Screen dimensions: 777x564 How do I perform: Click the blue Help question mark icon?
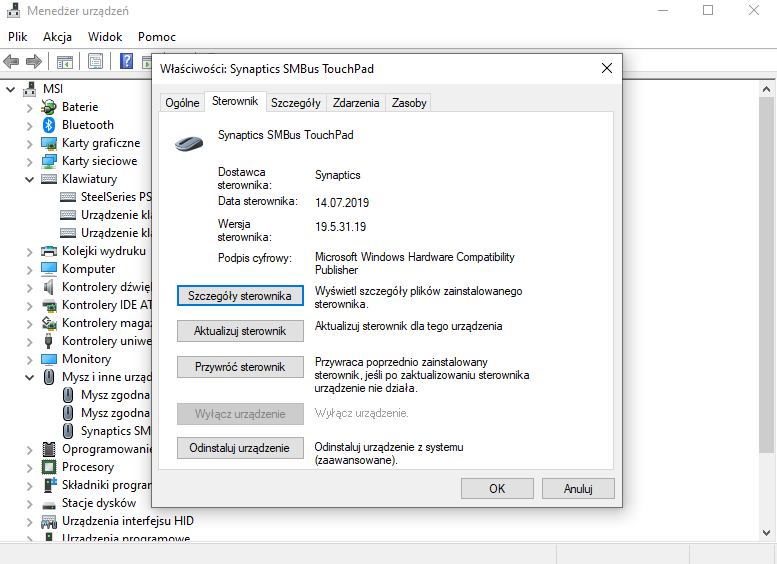pyautogui.click(x=126, y=61)
